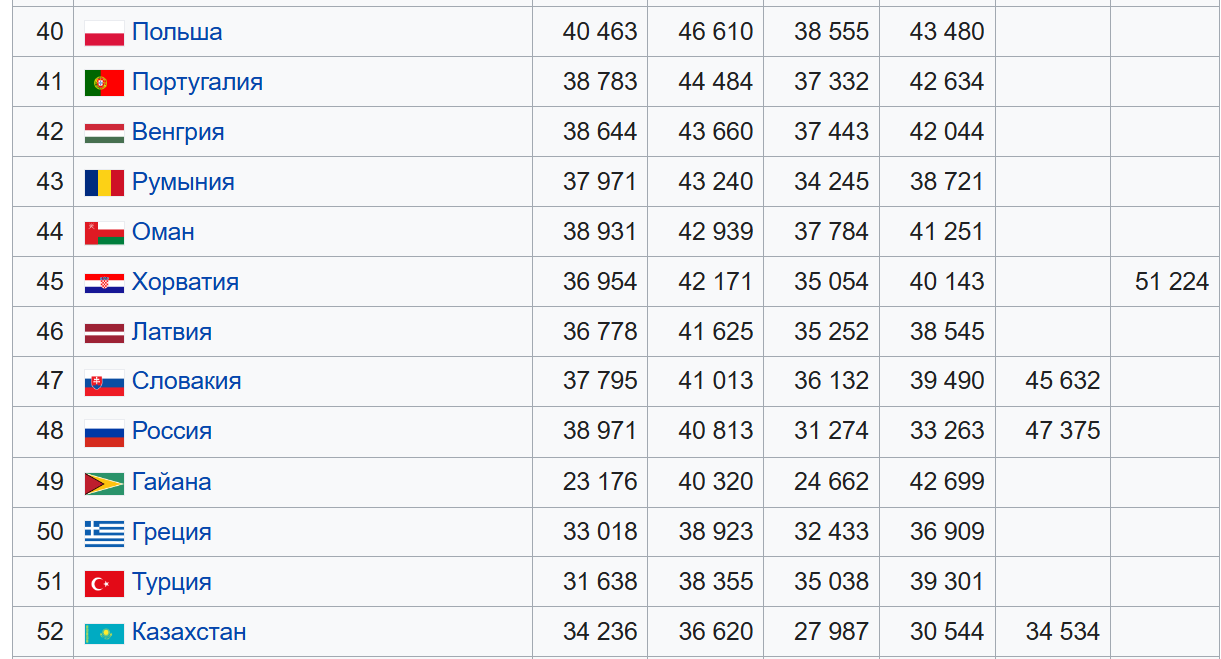
Task: Click the Greece flag icon
Action: pos(104,533)
